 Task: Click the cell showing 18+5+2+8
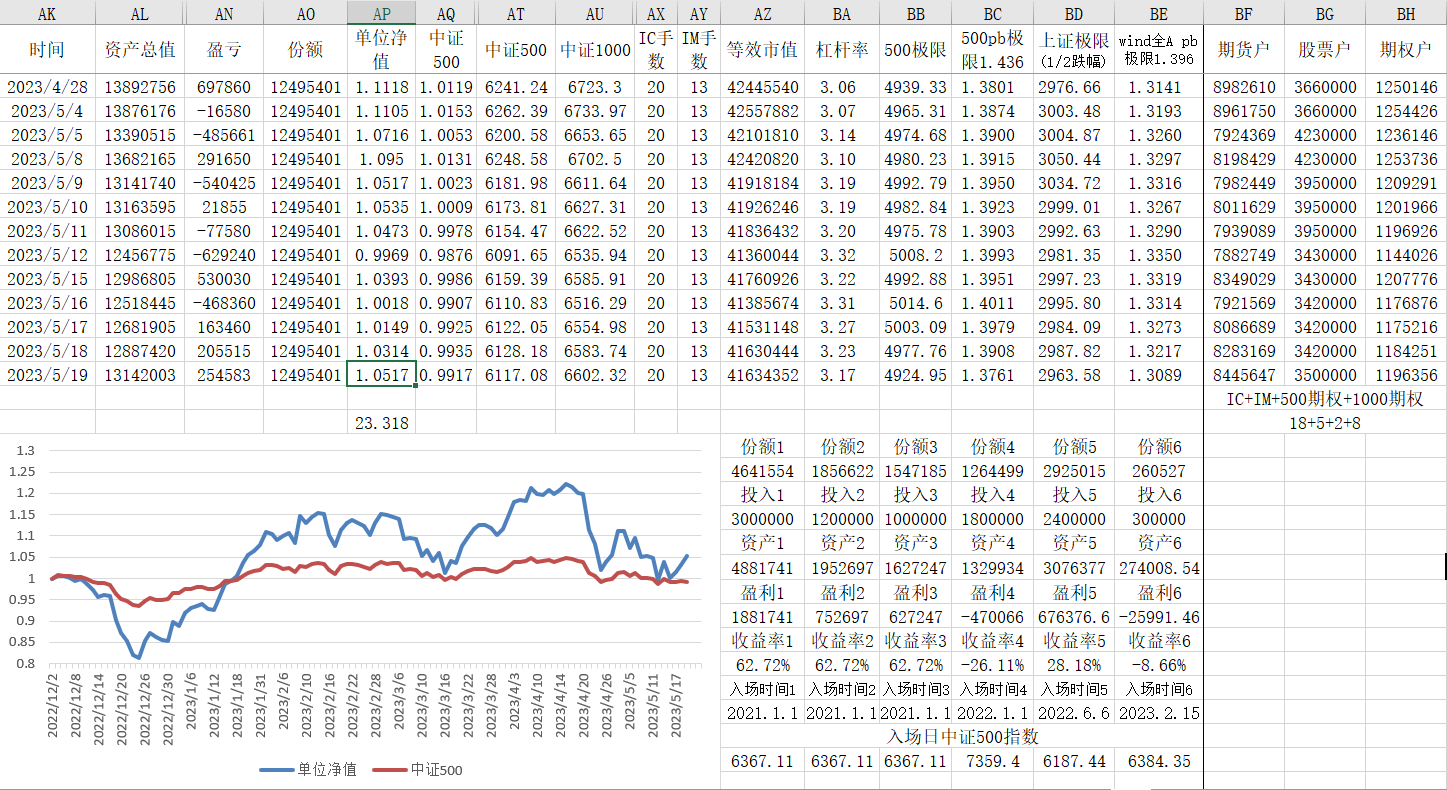[1324, 423]
